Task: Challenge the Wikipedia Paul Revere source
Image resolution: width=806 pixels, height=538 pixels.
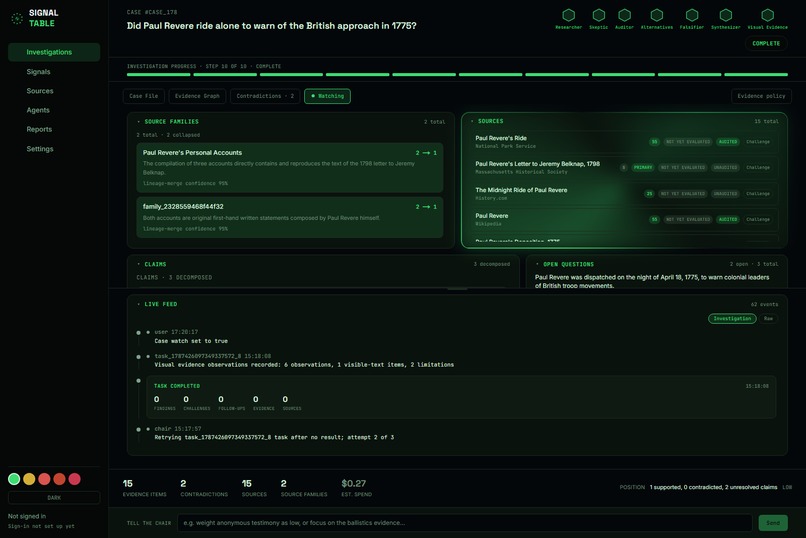Action: pos(758,219)
